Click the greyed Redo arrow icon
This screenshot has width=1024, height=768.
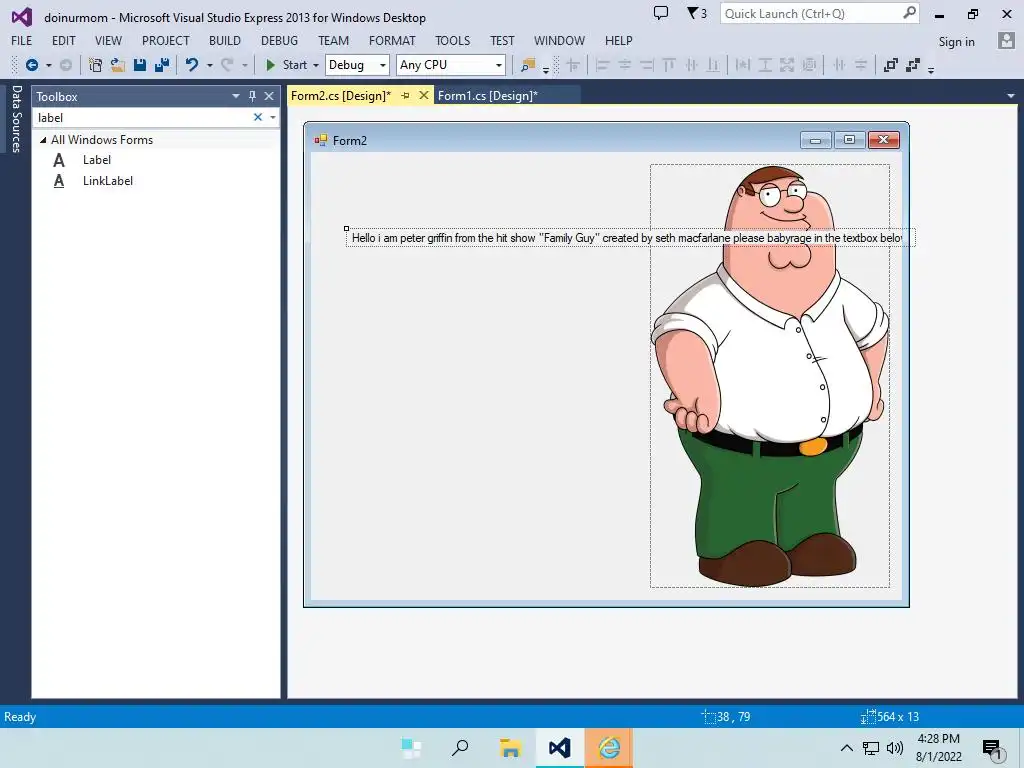click(227, 65)
